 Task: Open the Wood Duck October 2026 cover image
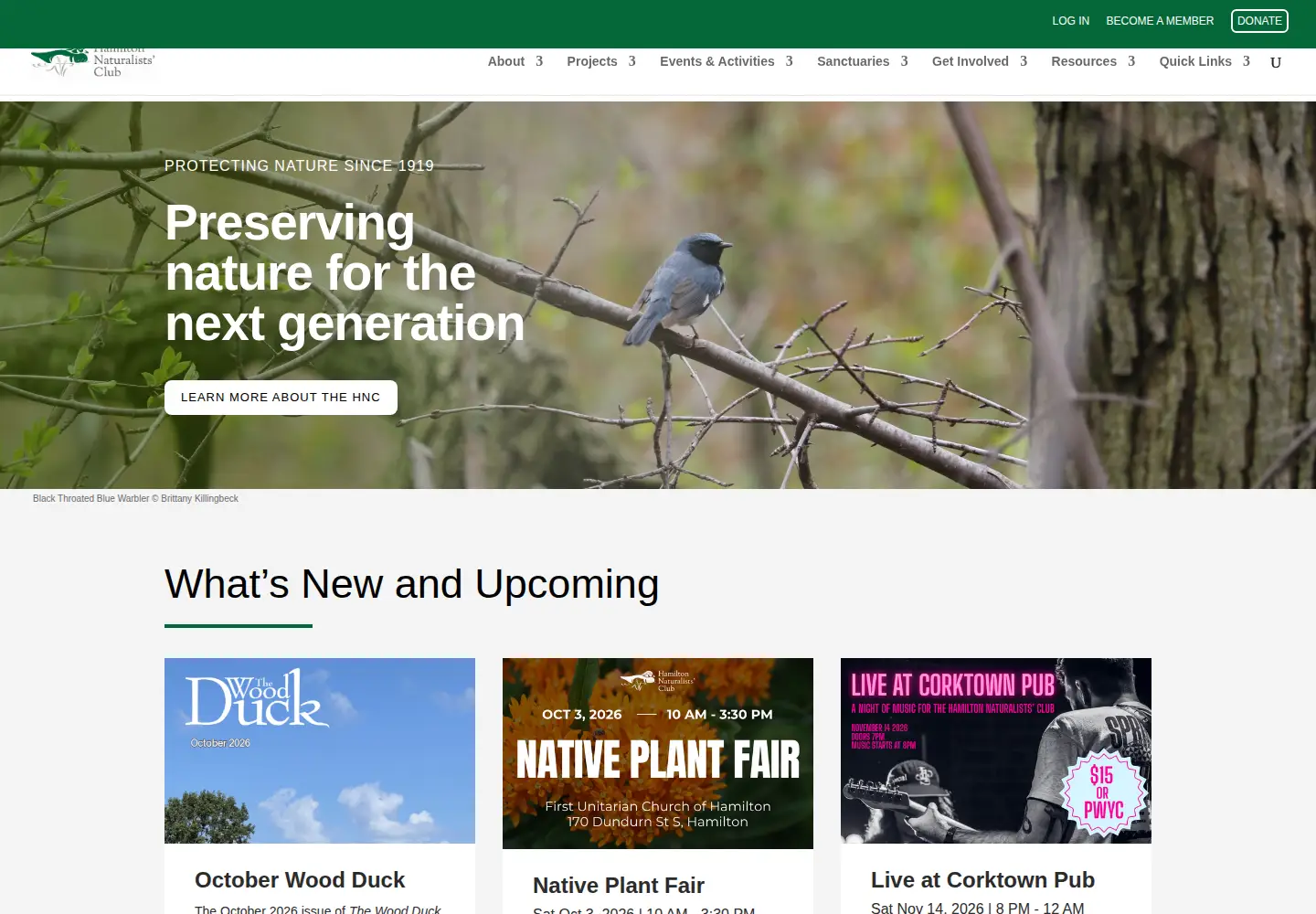320,750
